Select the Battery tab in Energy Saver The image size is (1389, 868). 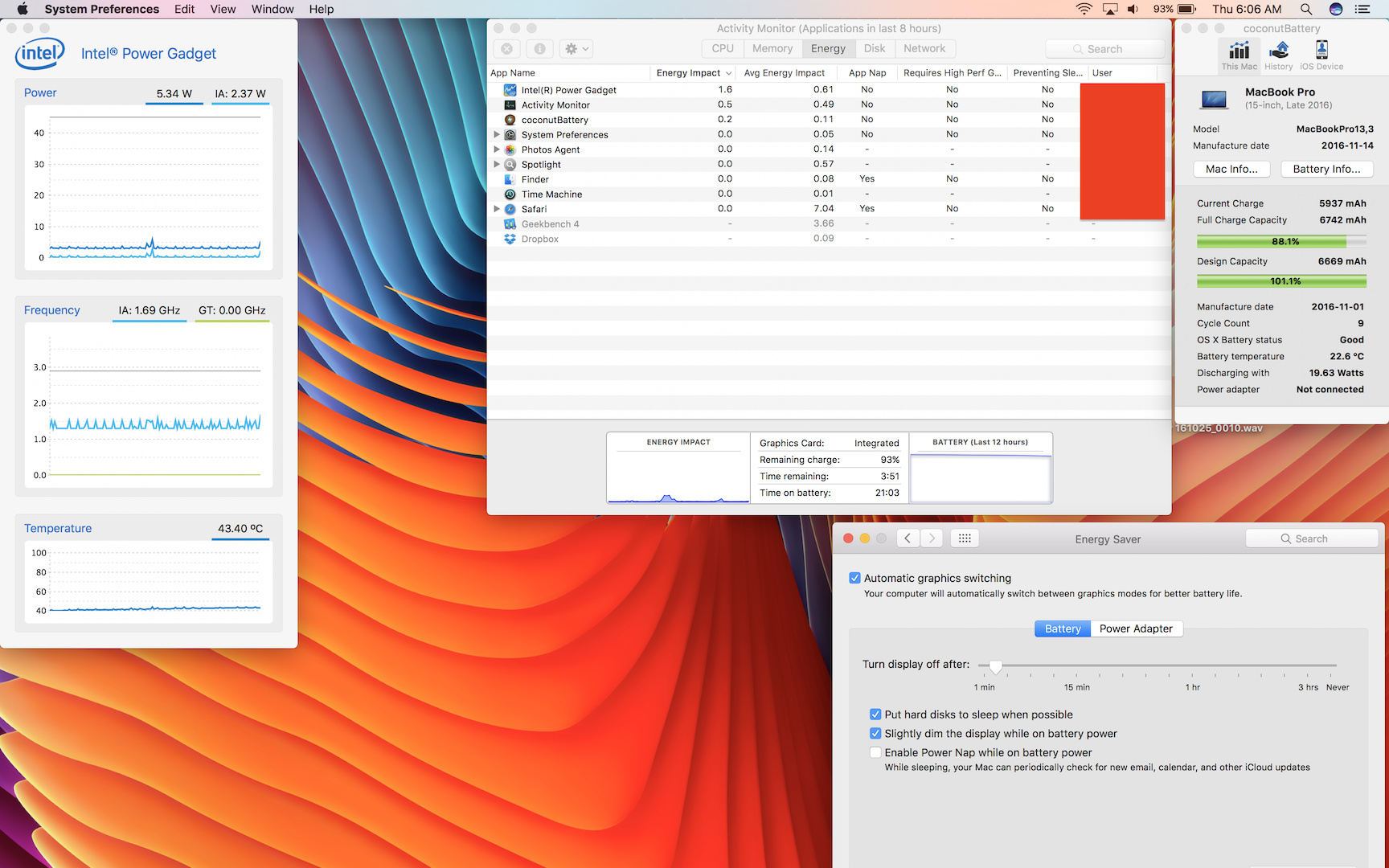point(1063,628)
